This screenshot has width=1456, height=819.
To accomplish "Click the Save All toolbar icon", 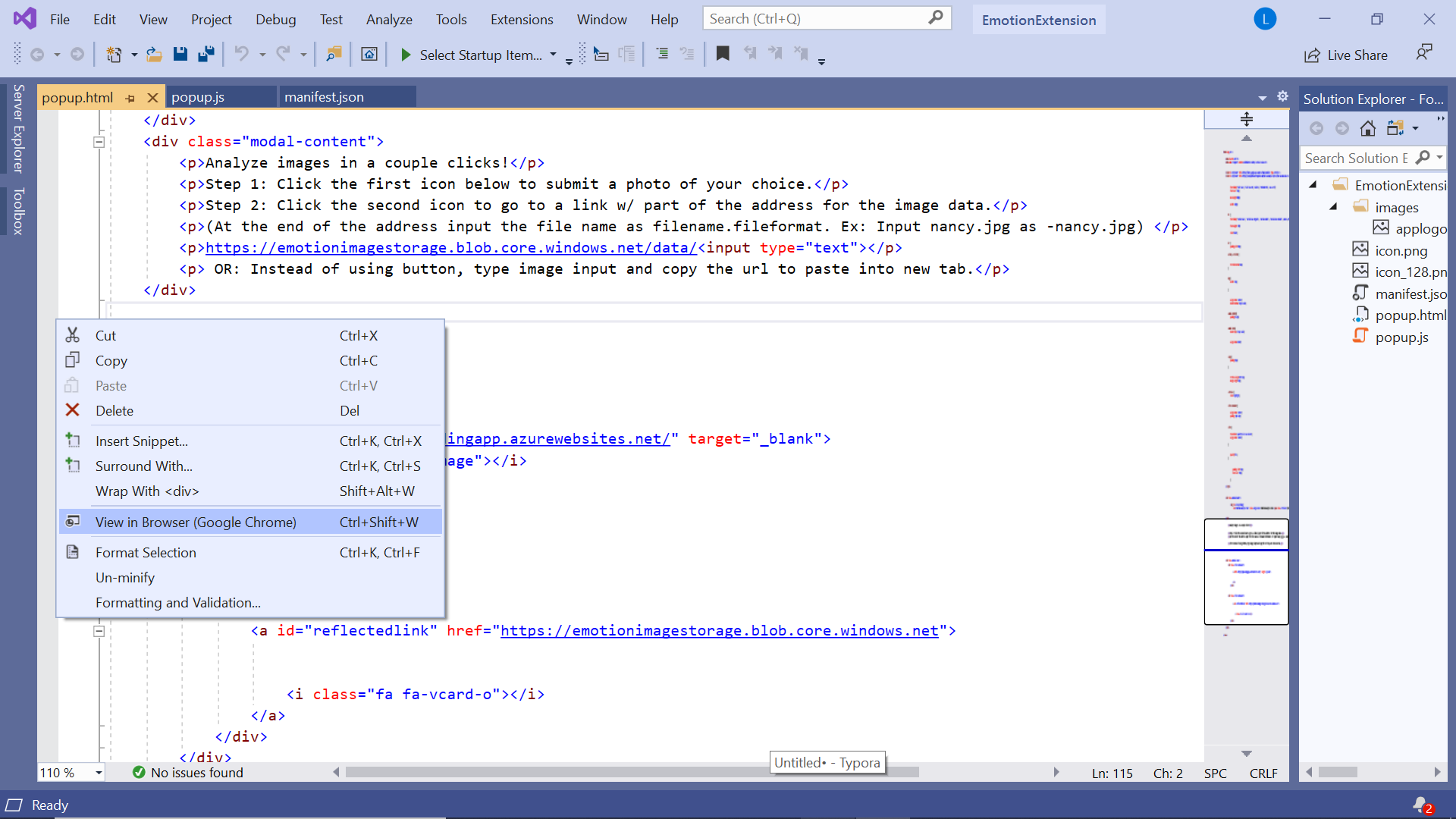I will click(206, 54).
